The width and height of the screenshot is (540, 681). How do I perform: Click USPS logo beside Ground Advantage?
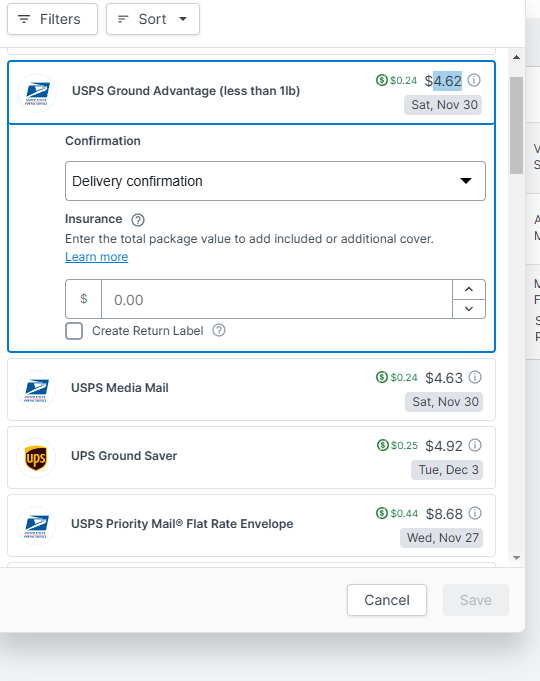[x=37, y=93]
